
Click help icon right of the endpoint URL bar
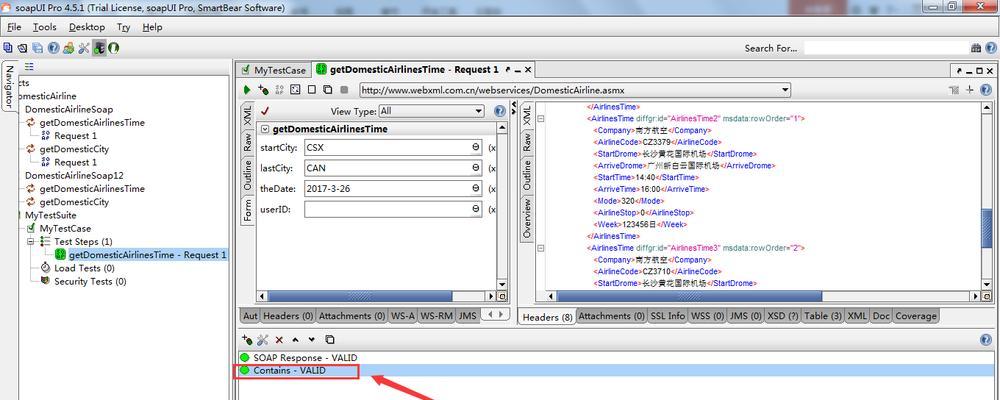pyautogui.click(x=986, y=90)
